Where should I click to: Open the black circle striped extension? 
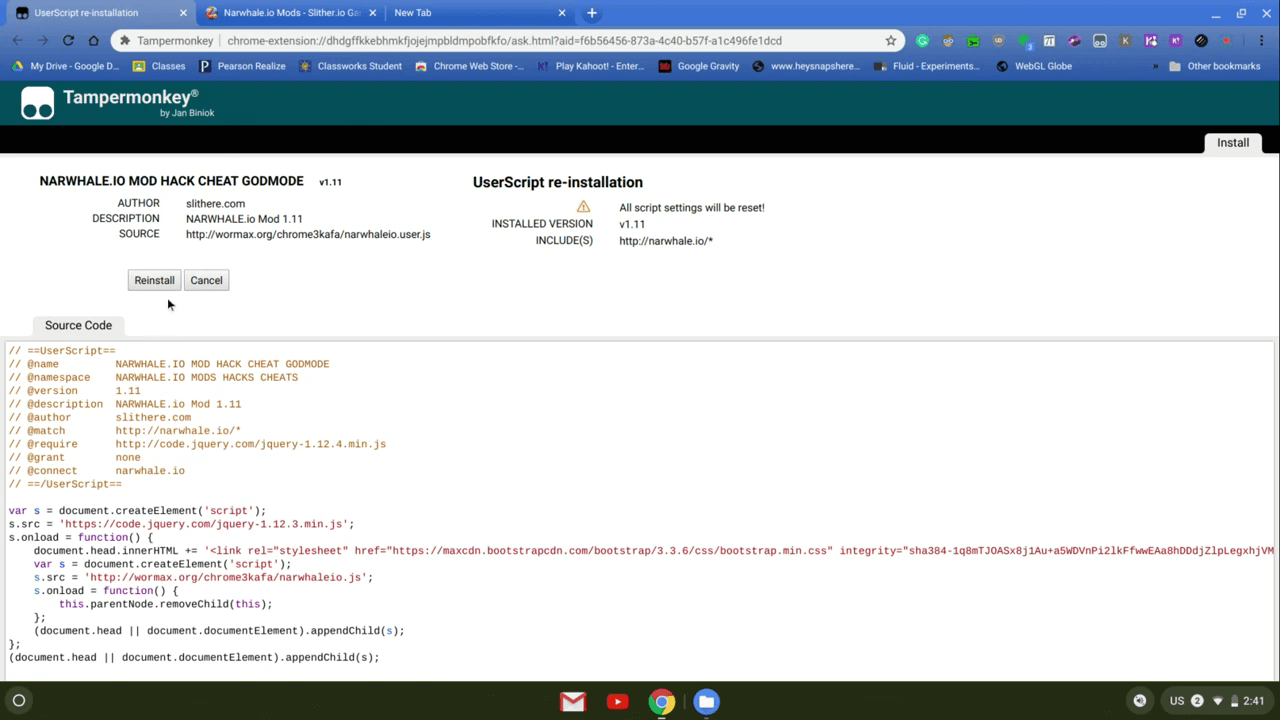click(x=1201, y=41)
